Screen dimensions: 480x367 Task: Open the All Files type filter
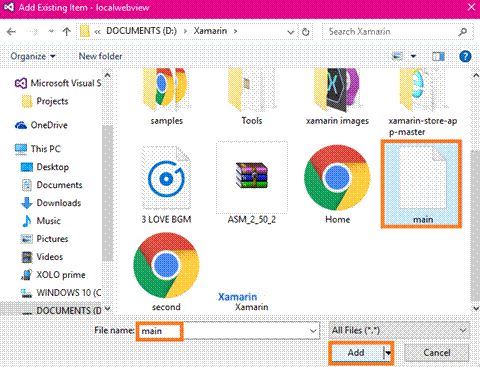[399, 330]
